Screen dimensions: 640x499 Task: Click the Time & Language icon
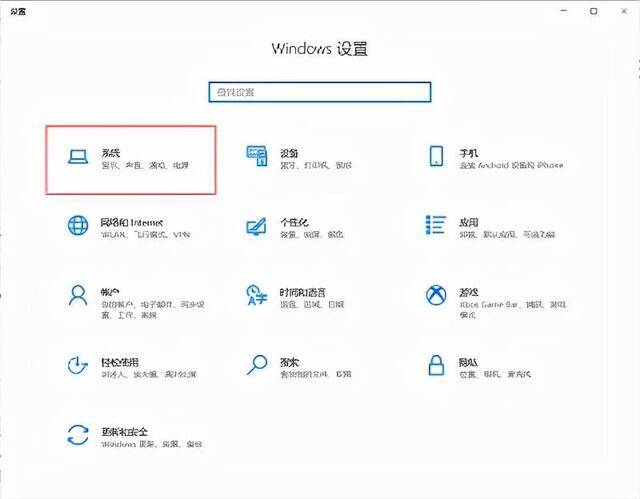coord(257,295)
